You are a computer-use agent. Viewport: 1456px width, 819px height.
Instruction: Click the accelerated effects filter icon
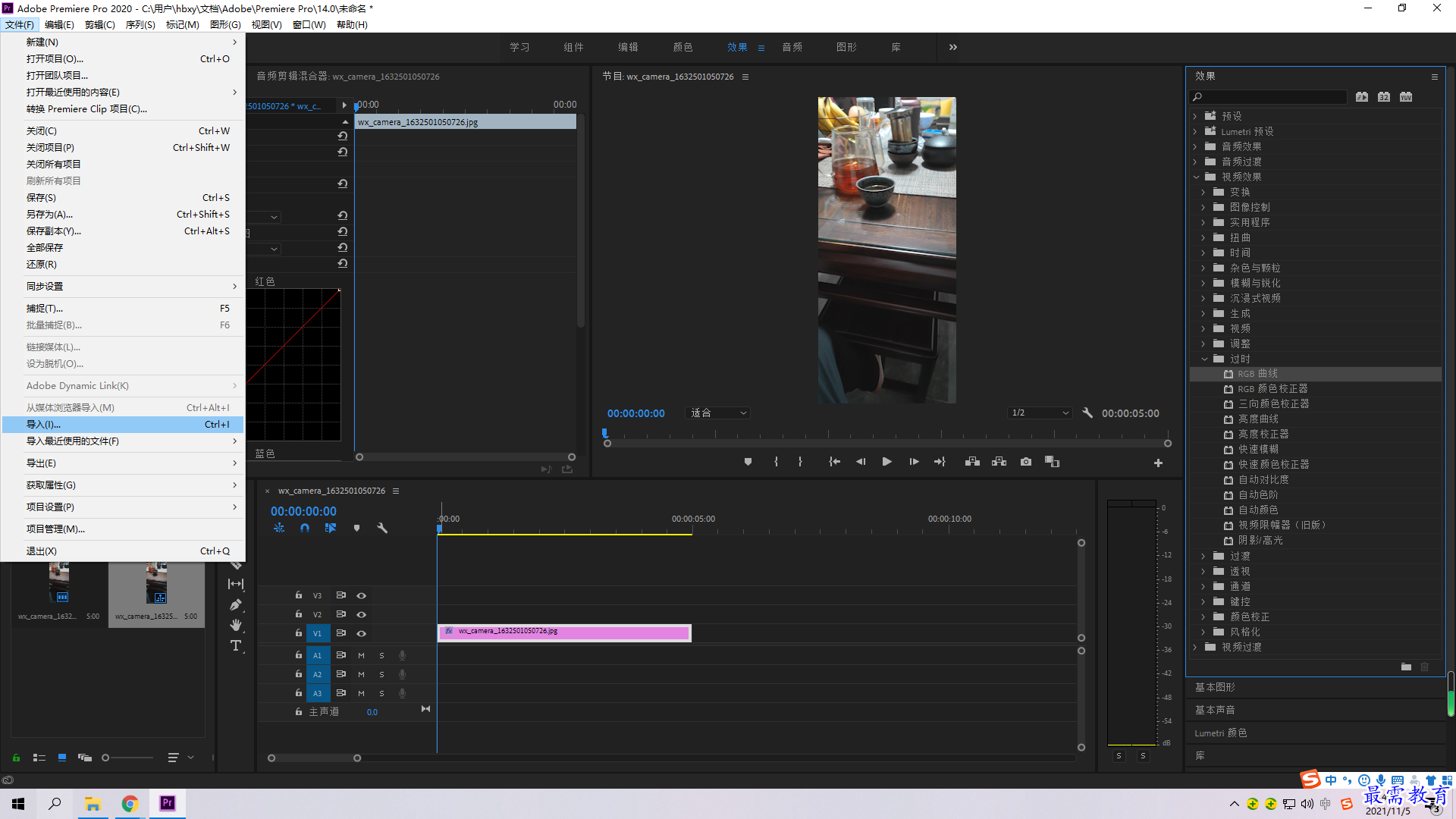click(x=1362, y=96)
